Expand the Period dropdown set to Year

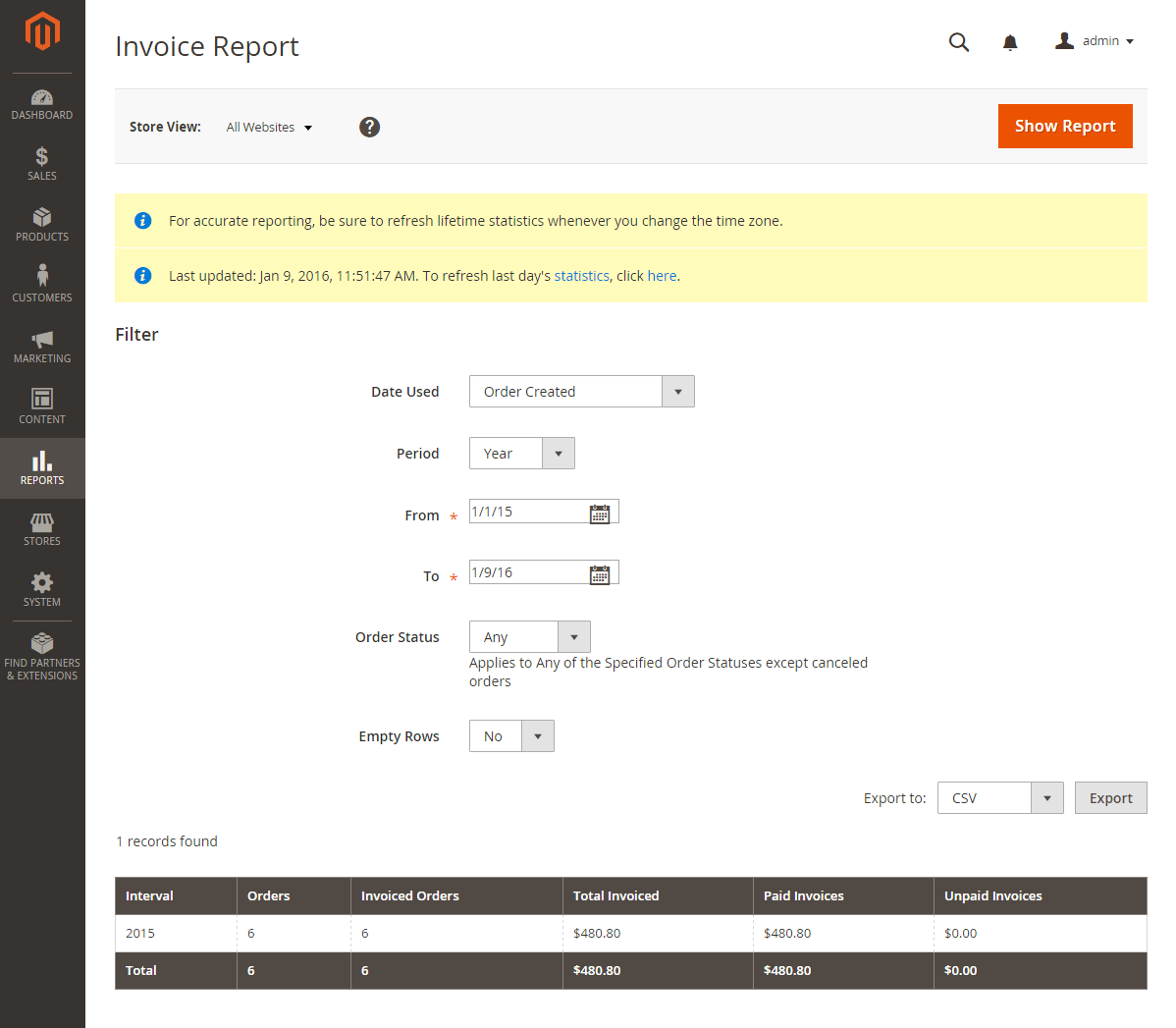[521, 454]
